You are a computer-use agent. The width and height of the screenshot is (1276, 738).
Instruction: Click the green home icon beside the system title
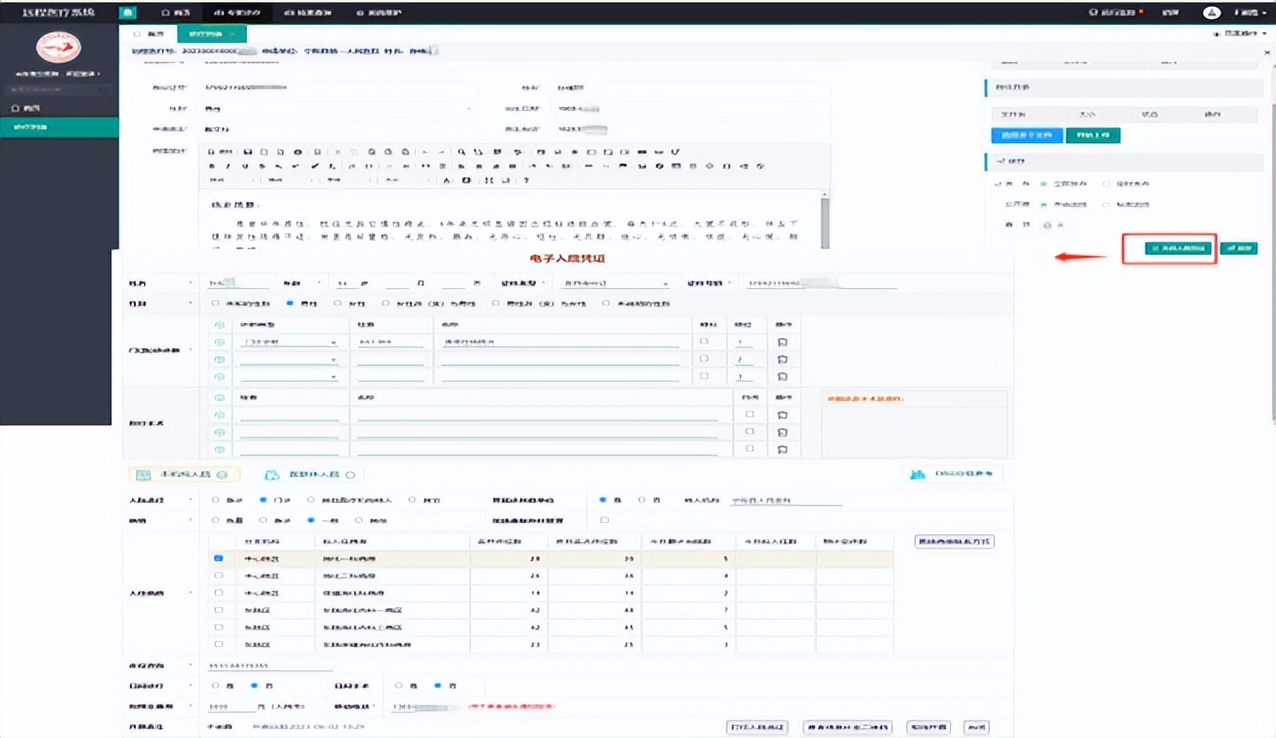click(x=127, y=13)
